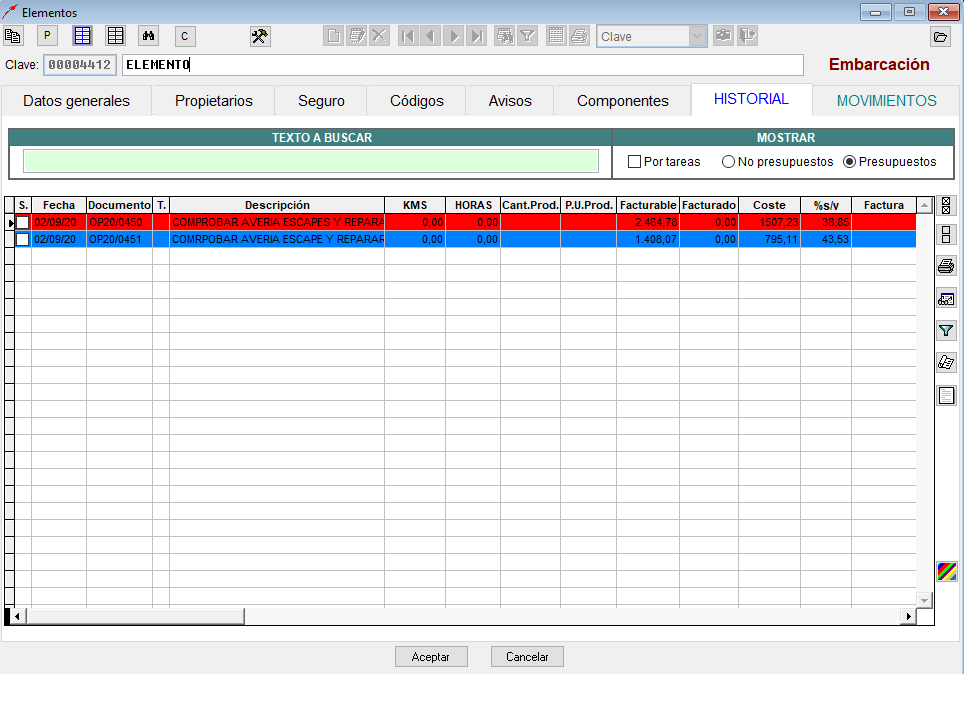Check the selection box for OP20/0451 row
965x704 pixels.
pos(23,239)
